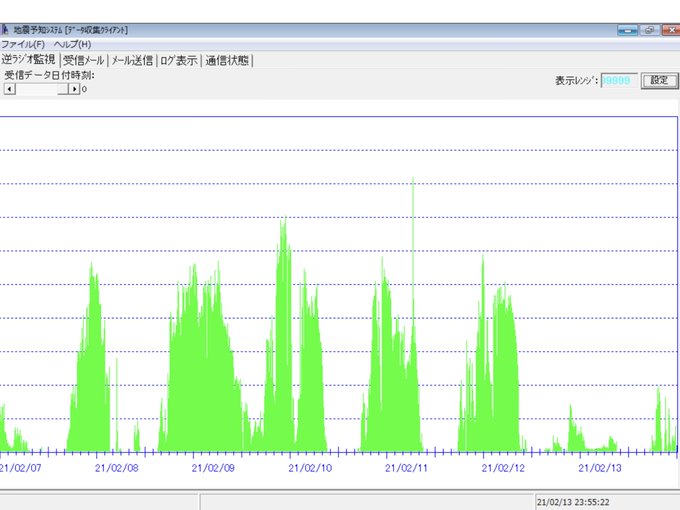Viewport: 680px width, 510px height.
Task: Click the 表示レンジ label
Action: pos(577,81)
